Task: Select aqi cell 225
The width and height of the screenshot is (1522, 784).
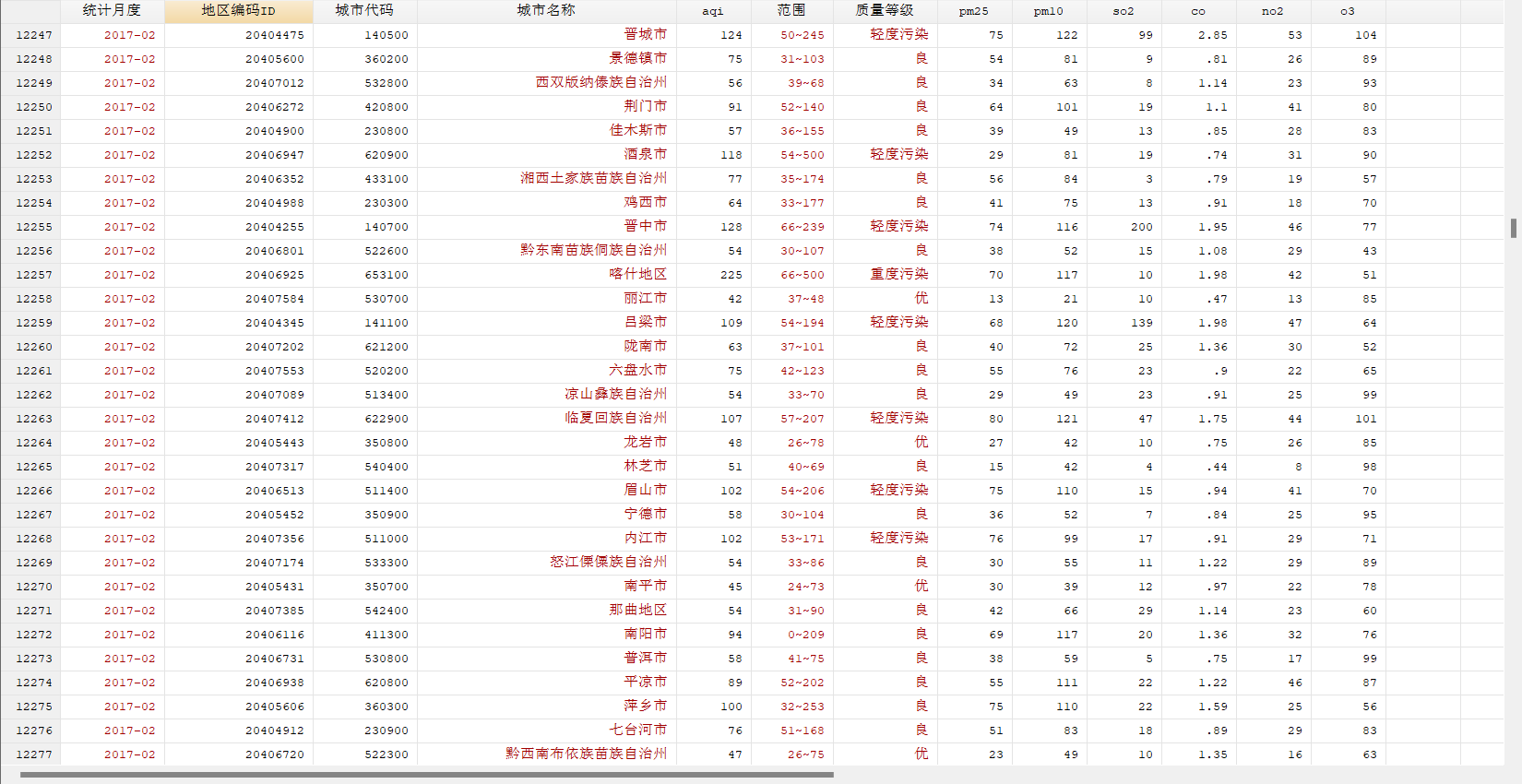Action: tap(714, 275)
